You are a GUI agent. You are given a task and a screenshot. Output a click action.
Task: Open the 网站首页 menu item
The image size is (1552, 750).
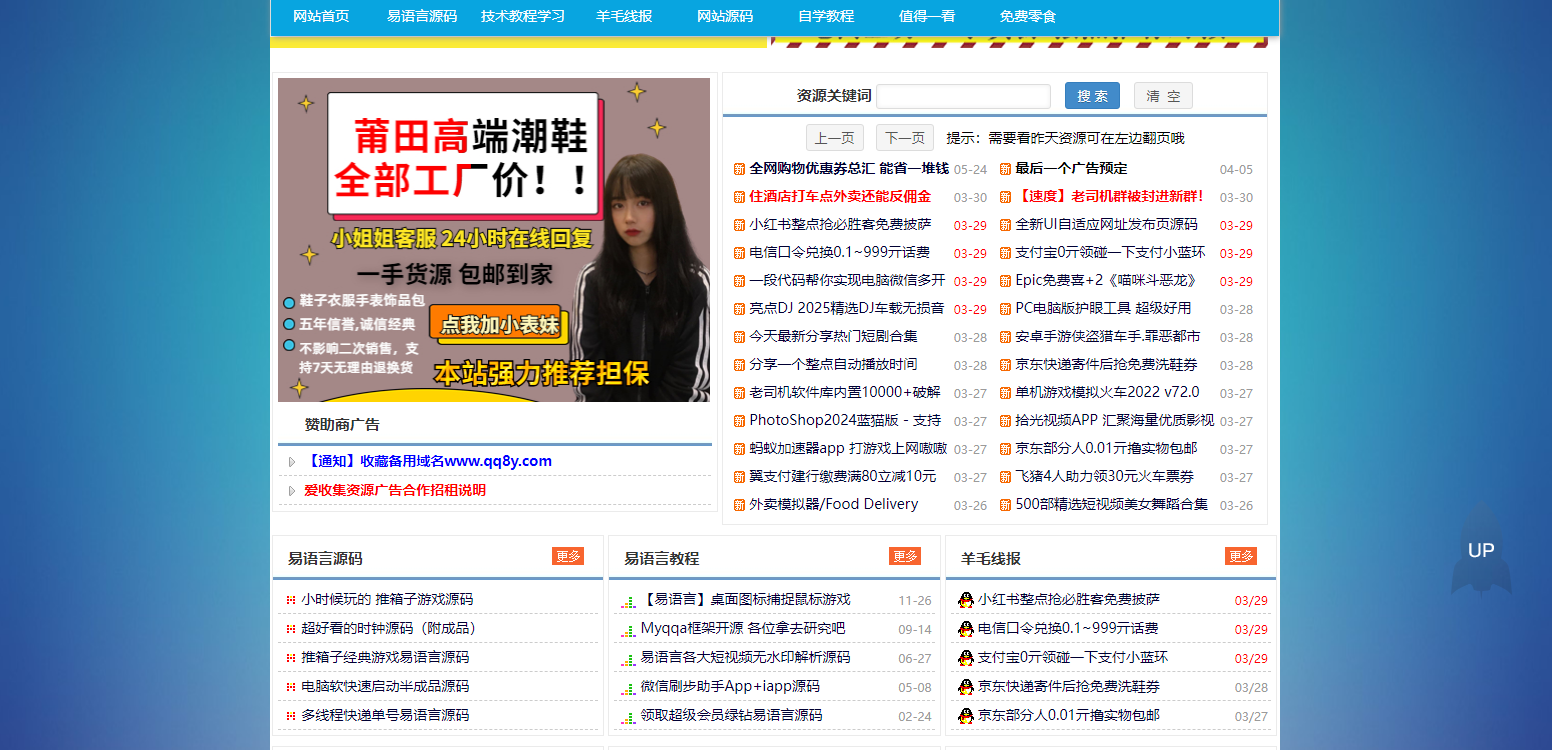pyautogui.click(x=321, y=16)
